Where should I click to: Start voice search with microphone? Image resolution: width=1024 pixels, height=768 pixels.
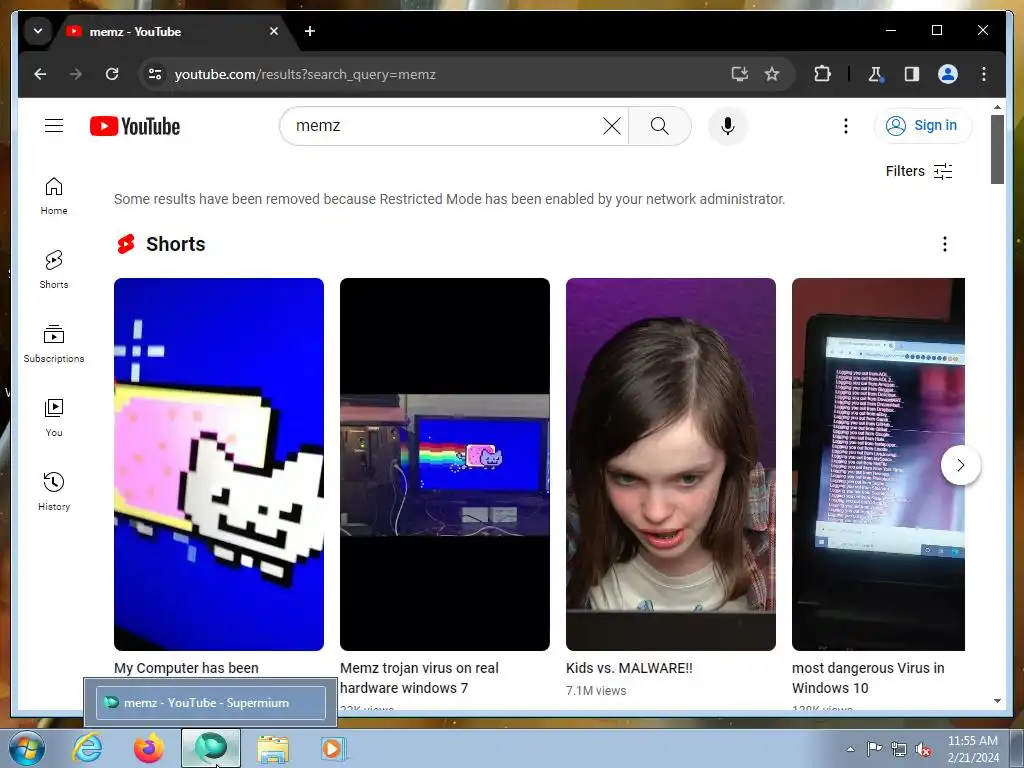[x=728, y=125]
